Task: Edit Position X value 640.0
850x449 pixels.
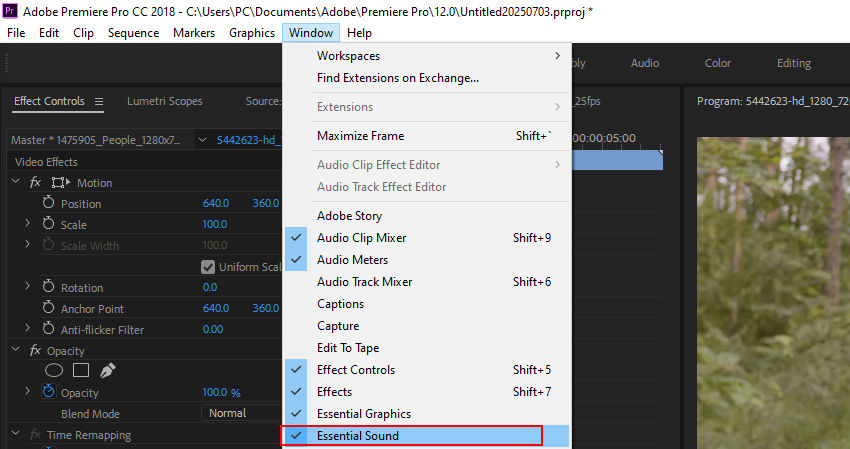Action: [x=216, y=203]
